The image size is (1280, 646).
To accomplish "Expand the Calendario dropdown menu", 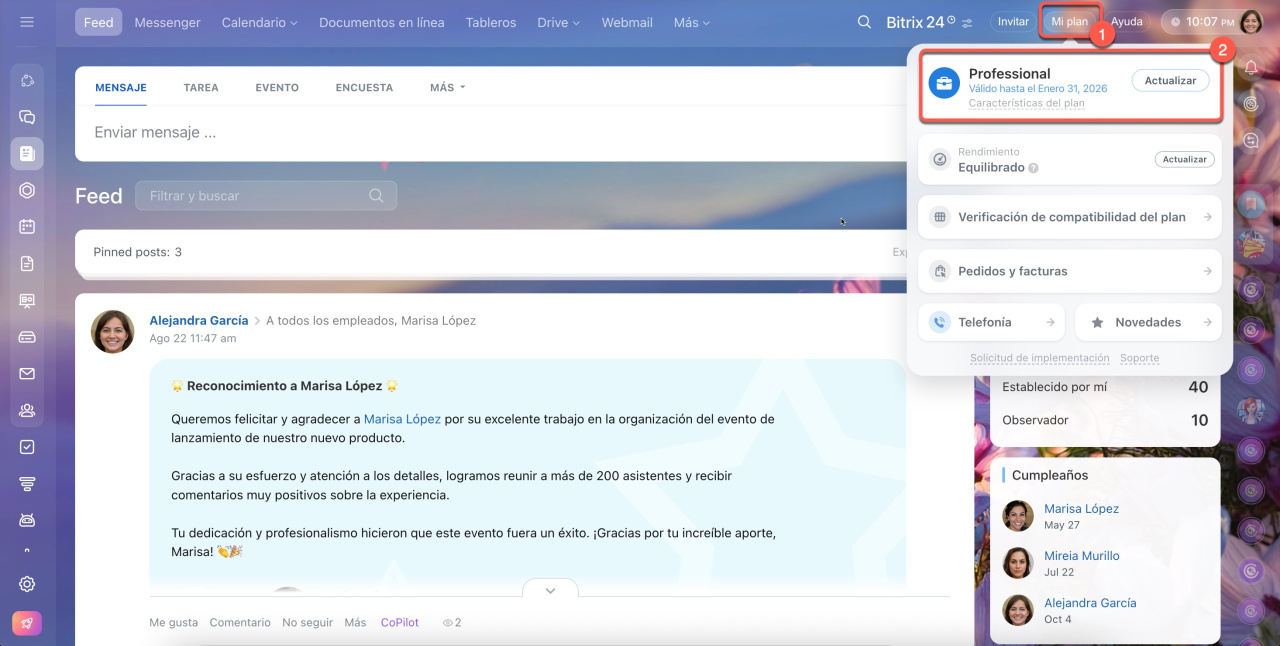I will click(259, 22).
